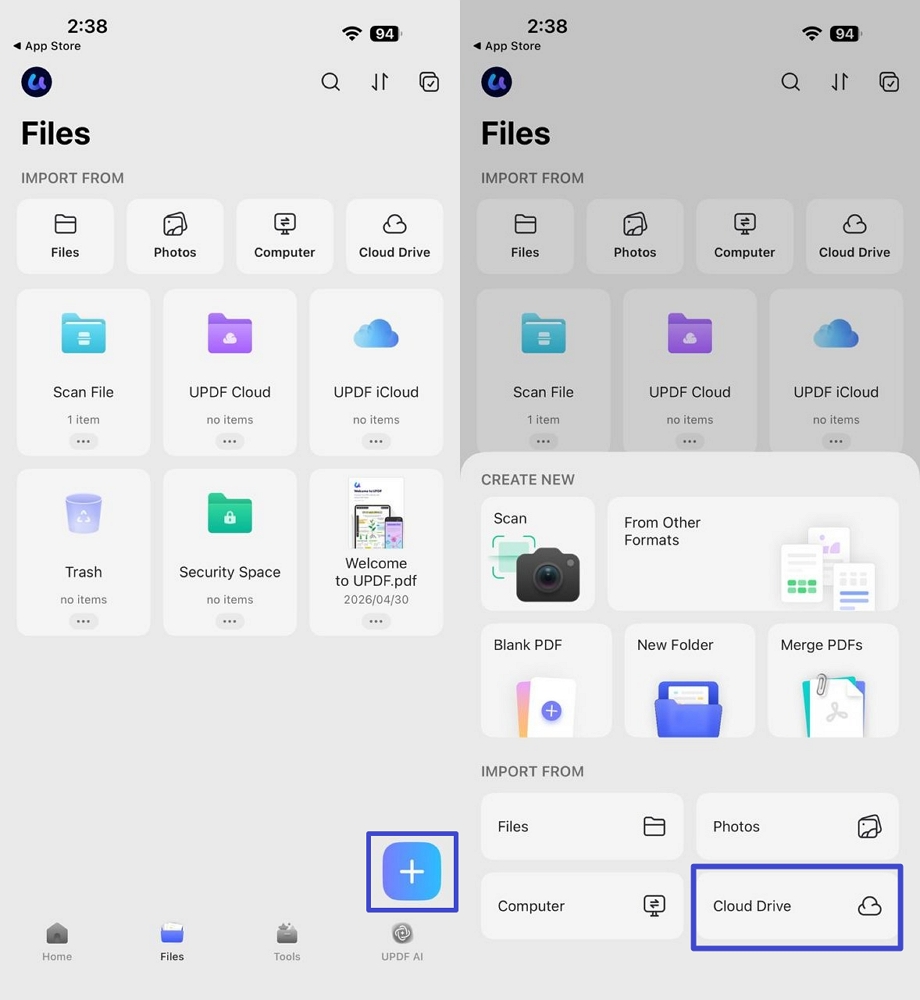Open Security Space folder in left screen
Screen dimensions: 920x1000
click(x=230, y=552)
